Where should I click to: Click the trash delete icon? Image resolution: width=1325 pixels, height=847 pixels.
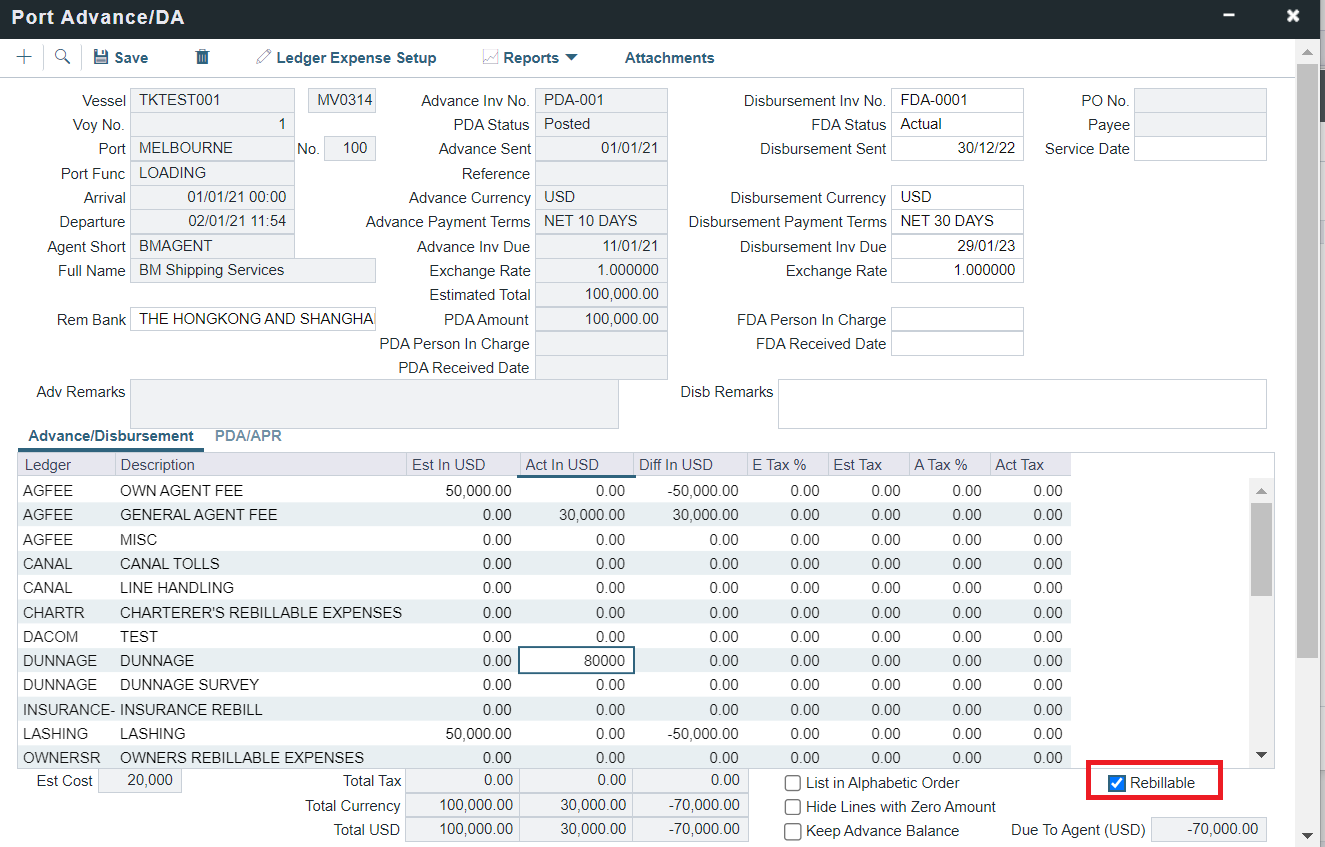(x=202, y=58)
